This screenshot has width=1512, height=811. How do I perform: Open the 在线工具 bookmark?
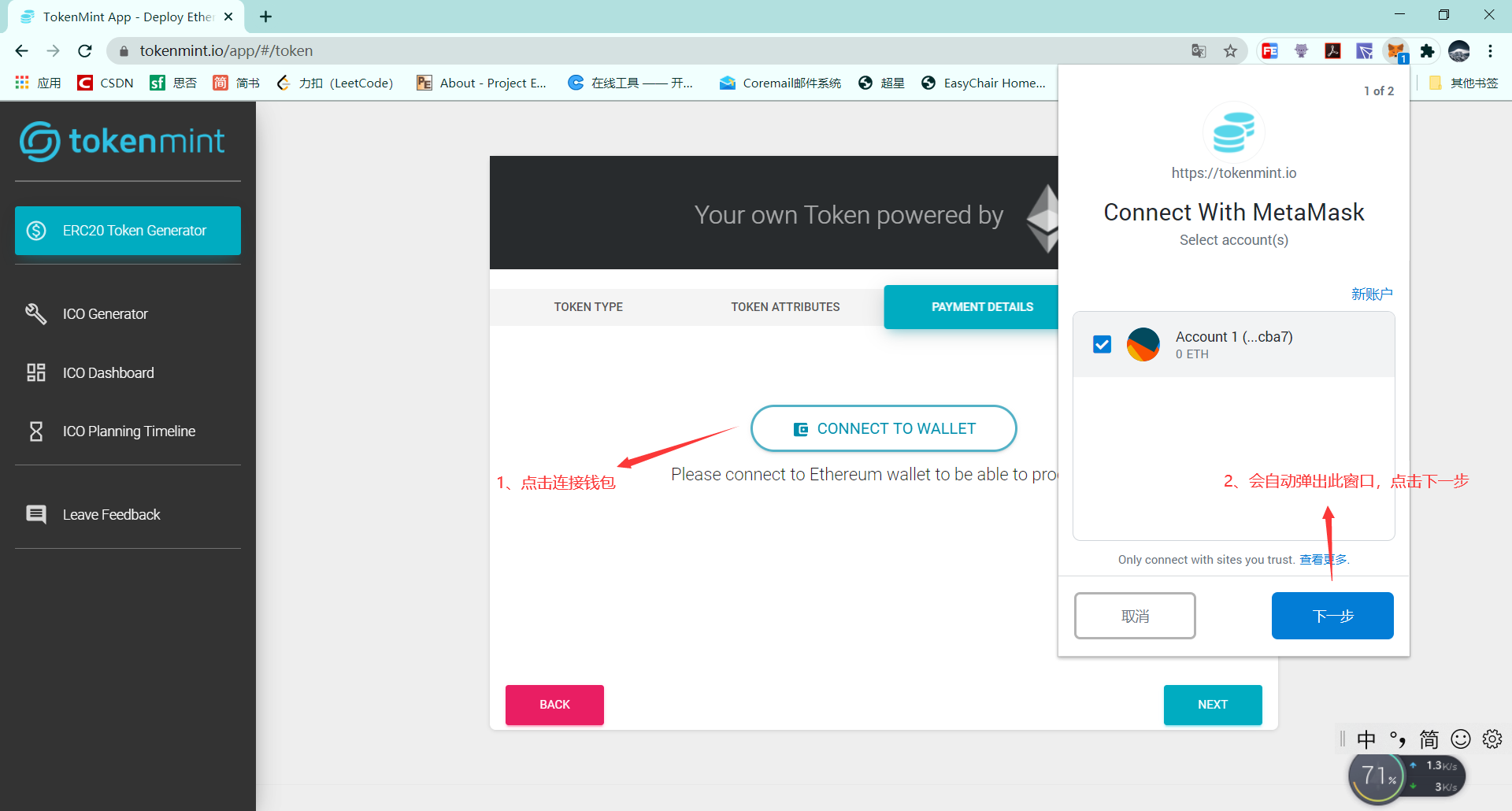(631, 83)
